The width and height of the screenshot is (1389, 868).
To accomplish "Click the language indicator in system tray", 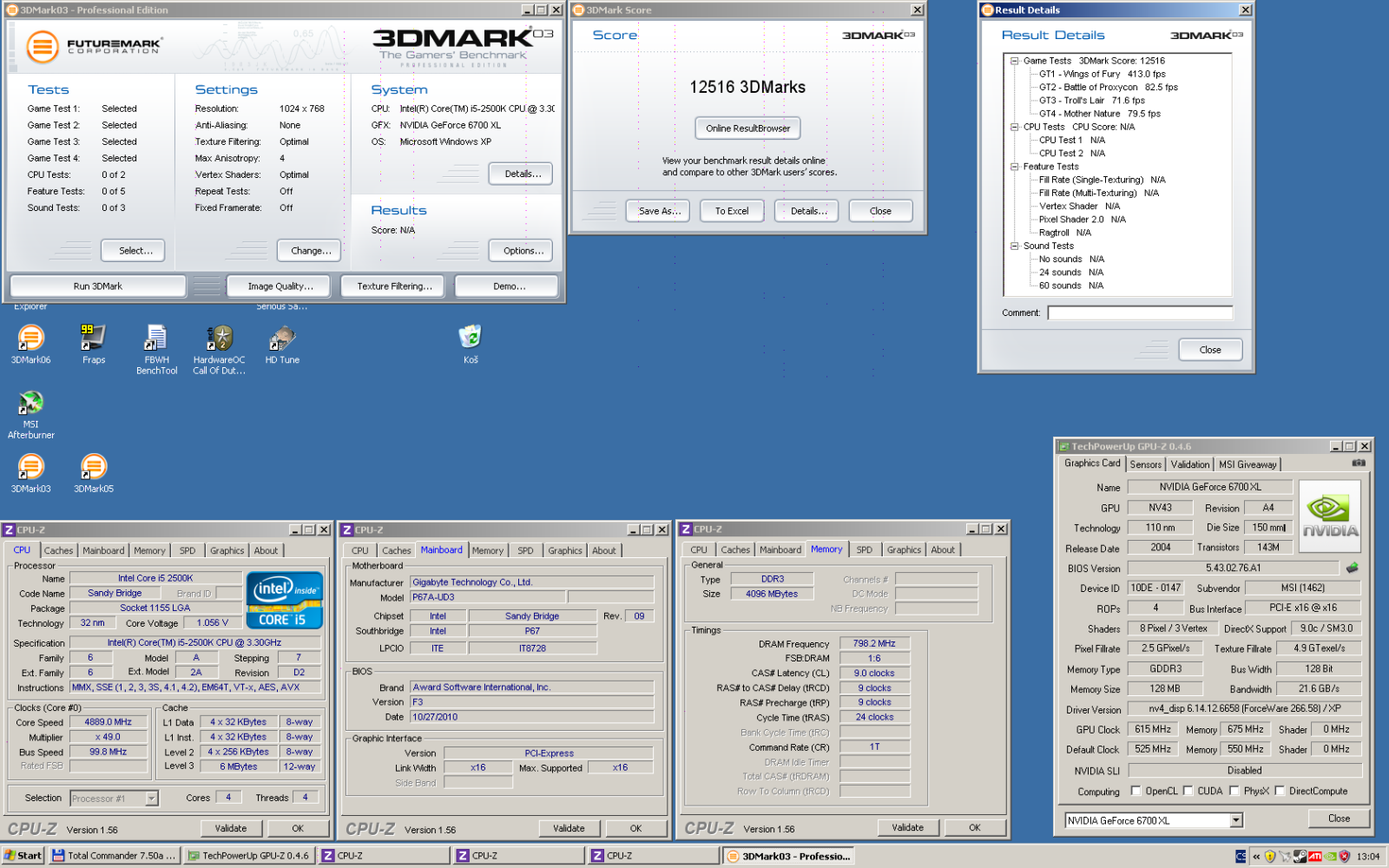I will (1241, 856).
